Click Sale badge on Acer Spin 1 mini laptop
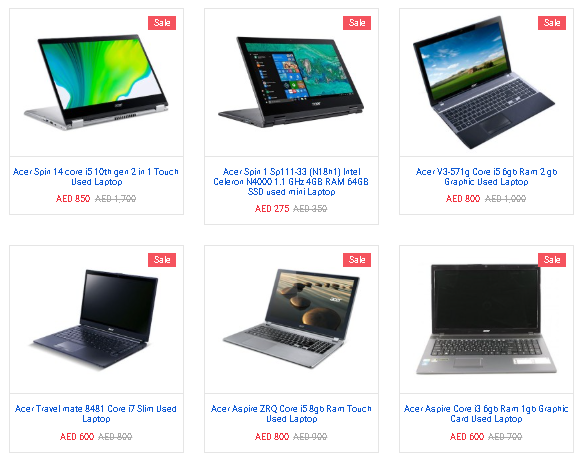Viewport: 578px width, 462px height. point(357,23)
